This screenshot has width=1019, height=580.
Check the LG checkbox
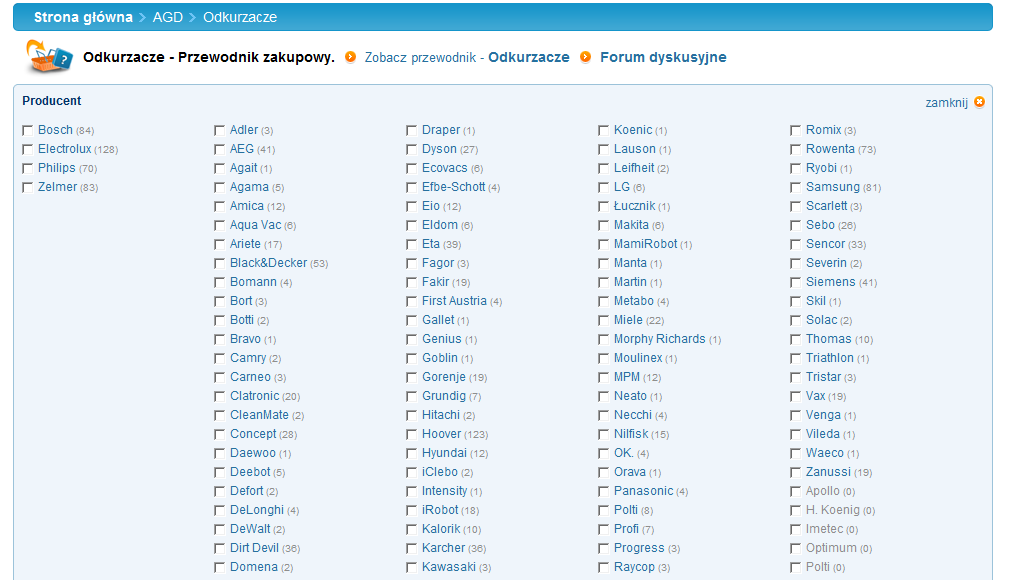(603, 187)
